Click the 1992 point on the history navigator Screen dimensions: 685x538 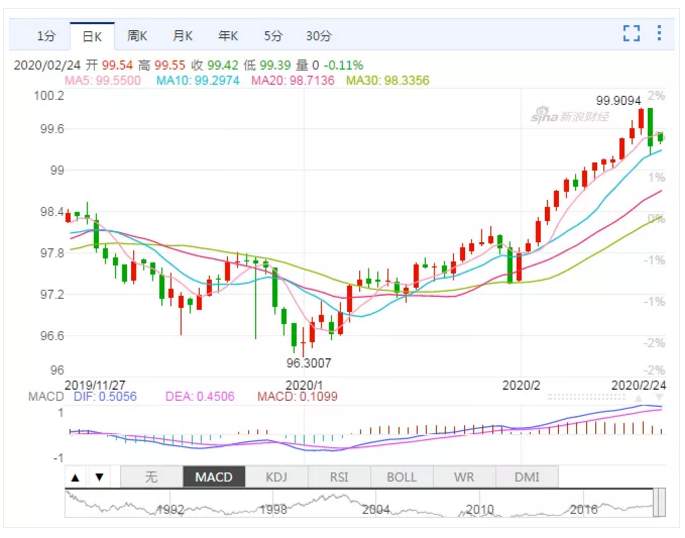click(170, 510)
